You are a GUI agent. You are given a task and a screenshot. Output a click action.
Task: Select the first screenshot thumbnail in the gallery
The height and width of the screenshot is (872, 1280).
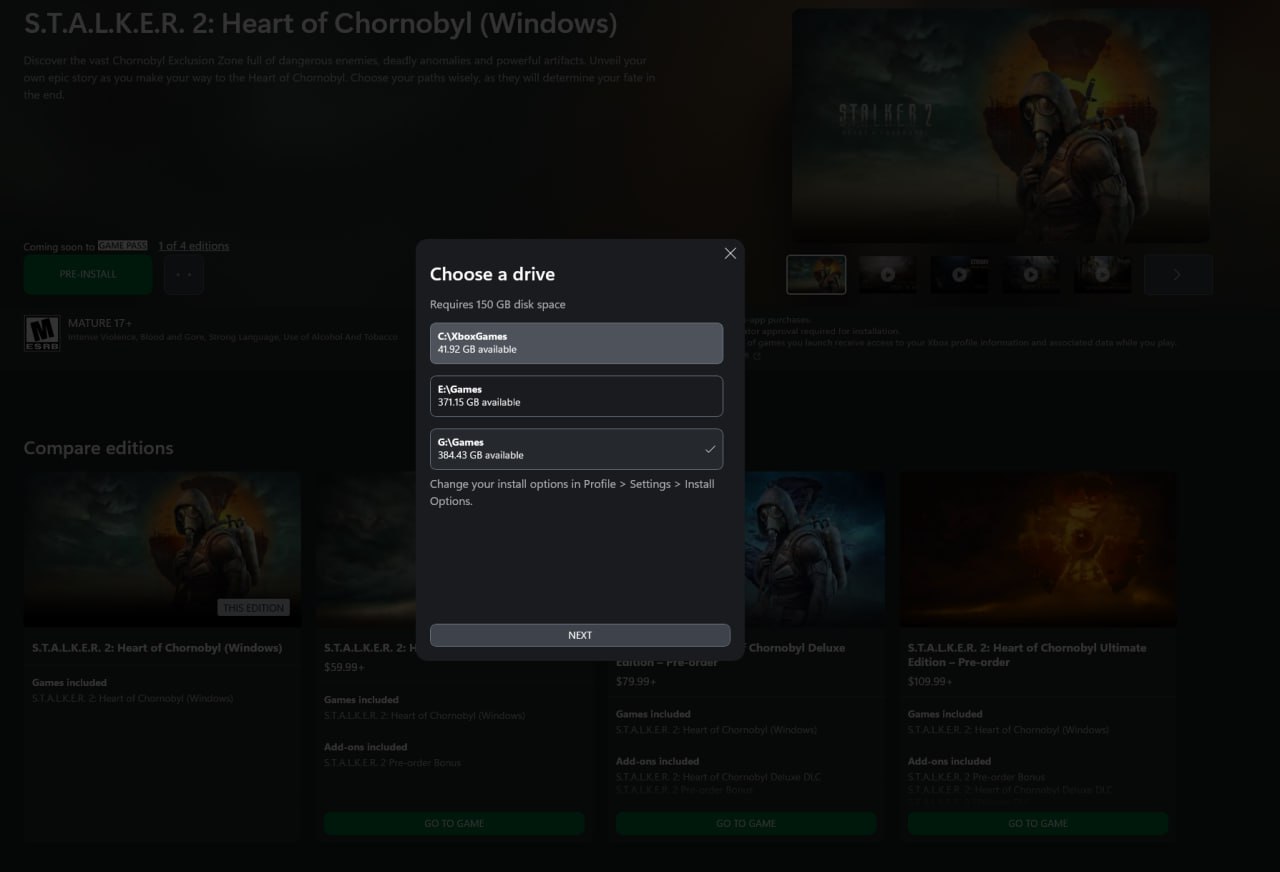pyautogui.click(x=816, y=274)
